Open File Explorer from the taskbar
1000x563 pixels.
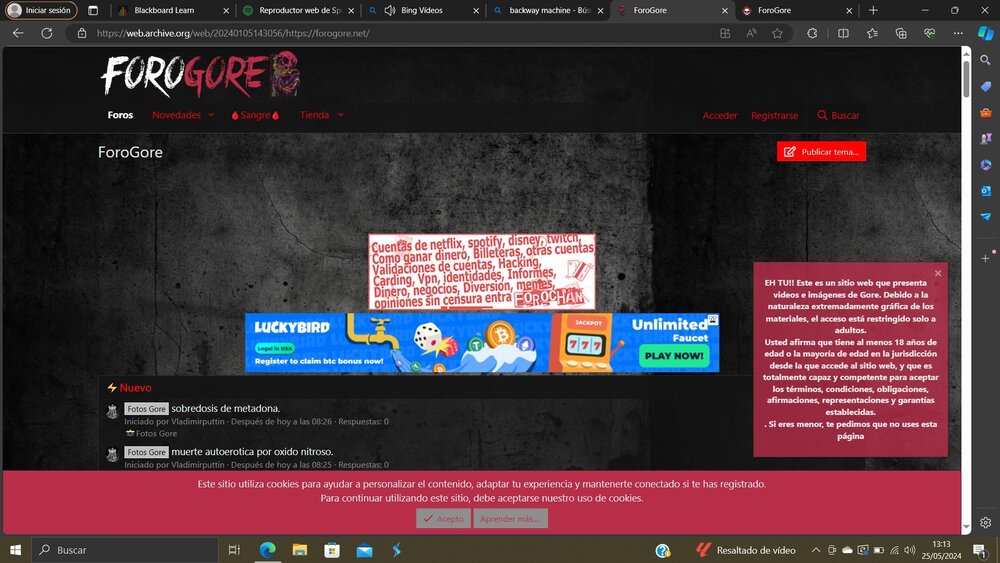(x=299, y=550)
